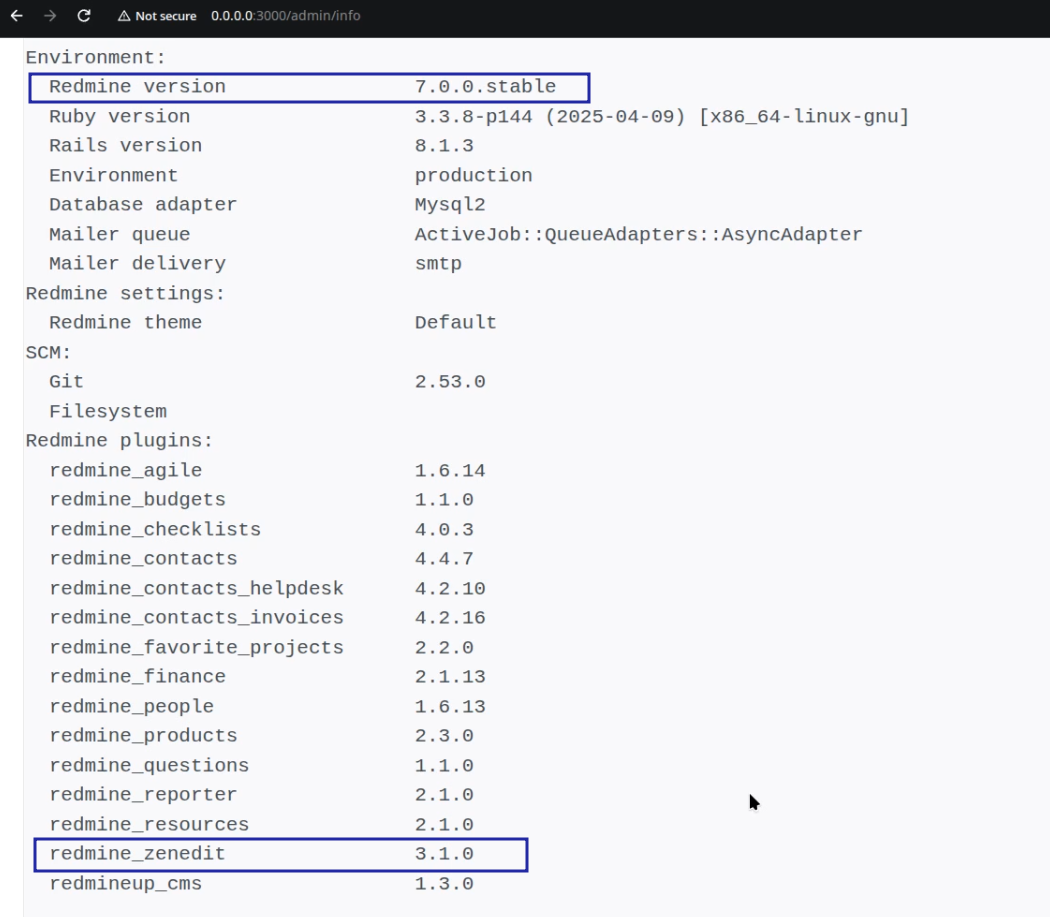Click the 'Mailer queue' label
1050x917 pixels.
[x=119, y=234]
